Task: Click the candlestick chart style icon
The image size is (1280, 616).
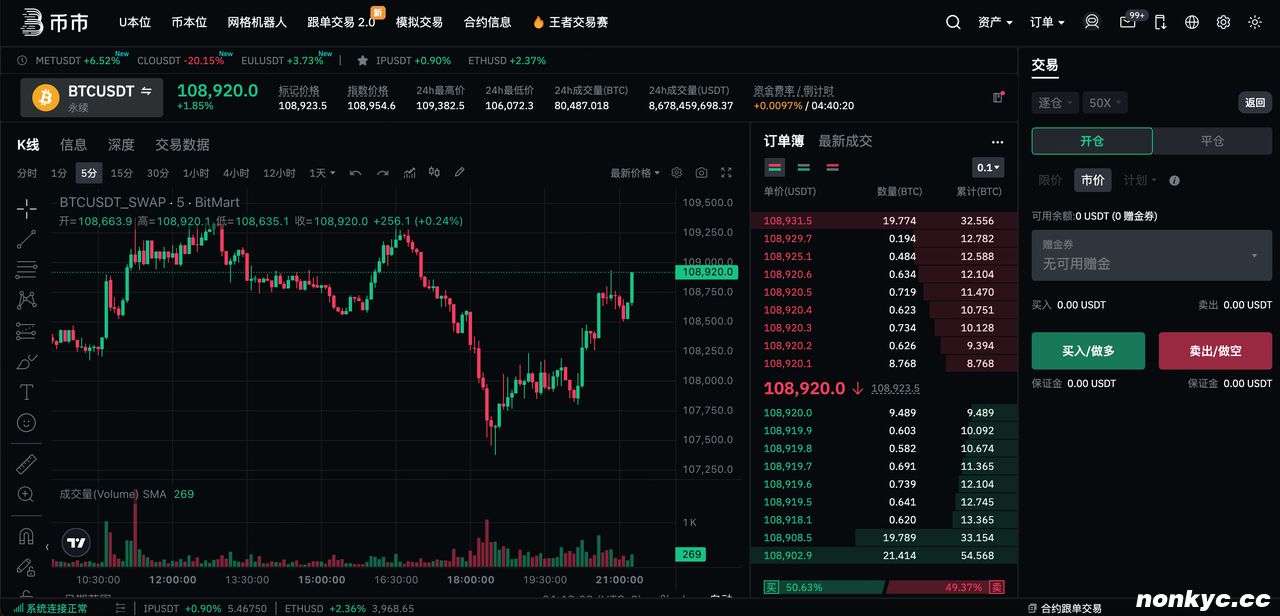Action: point(434,173)
